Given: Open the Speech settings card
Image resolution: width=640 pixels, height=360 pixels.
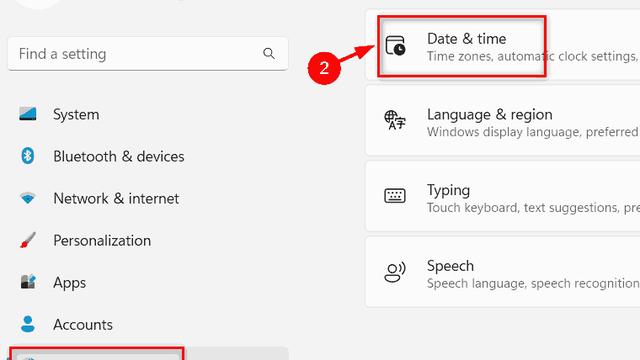Looking at the screenshot, I should pyautogui.click(x=503, y=272).
